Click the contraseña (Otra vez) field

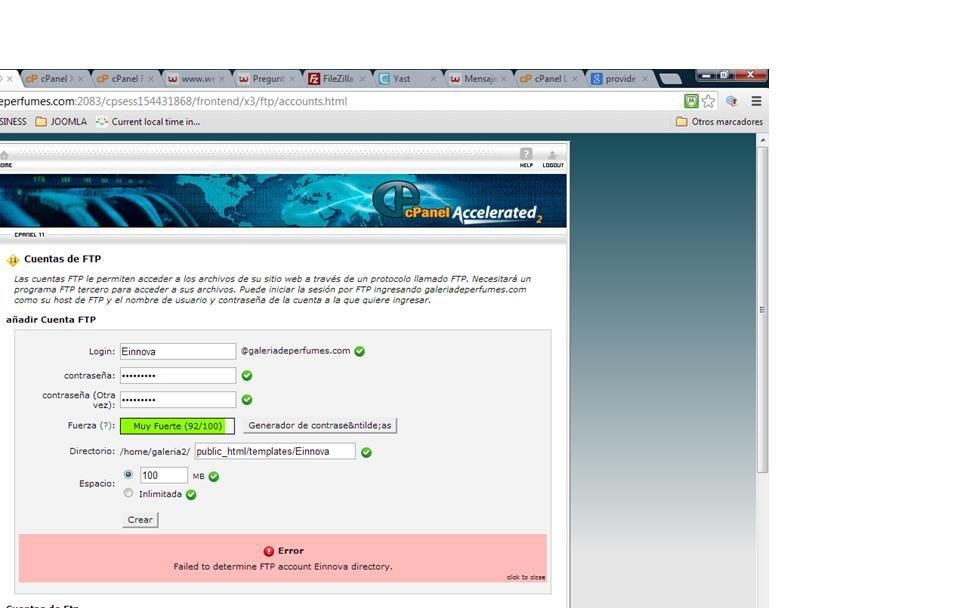click(178, 399)
